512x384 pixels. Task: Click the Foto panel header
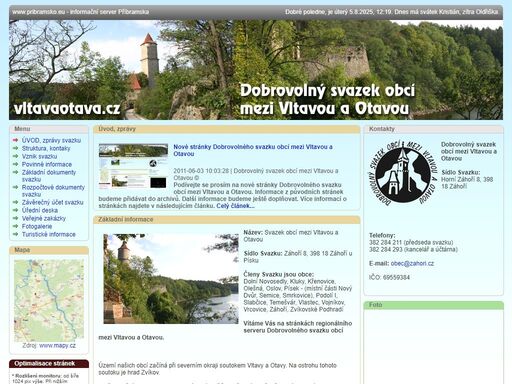tap(434, 305)
